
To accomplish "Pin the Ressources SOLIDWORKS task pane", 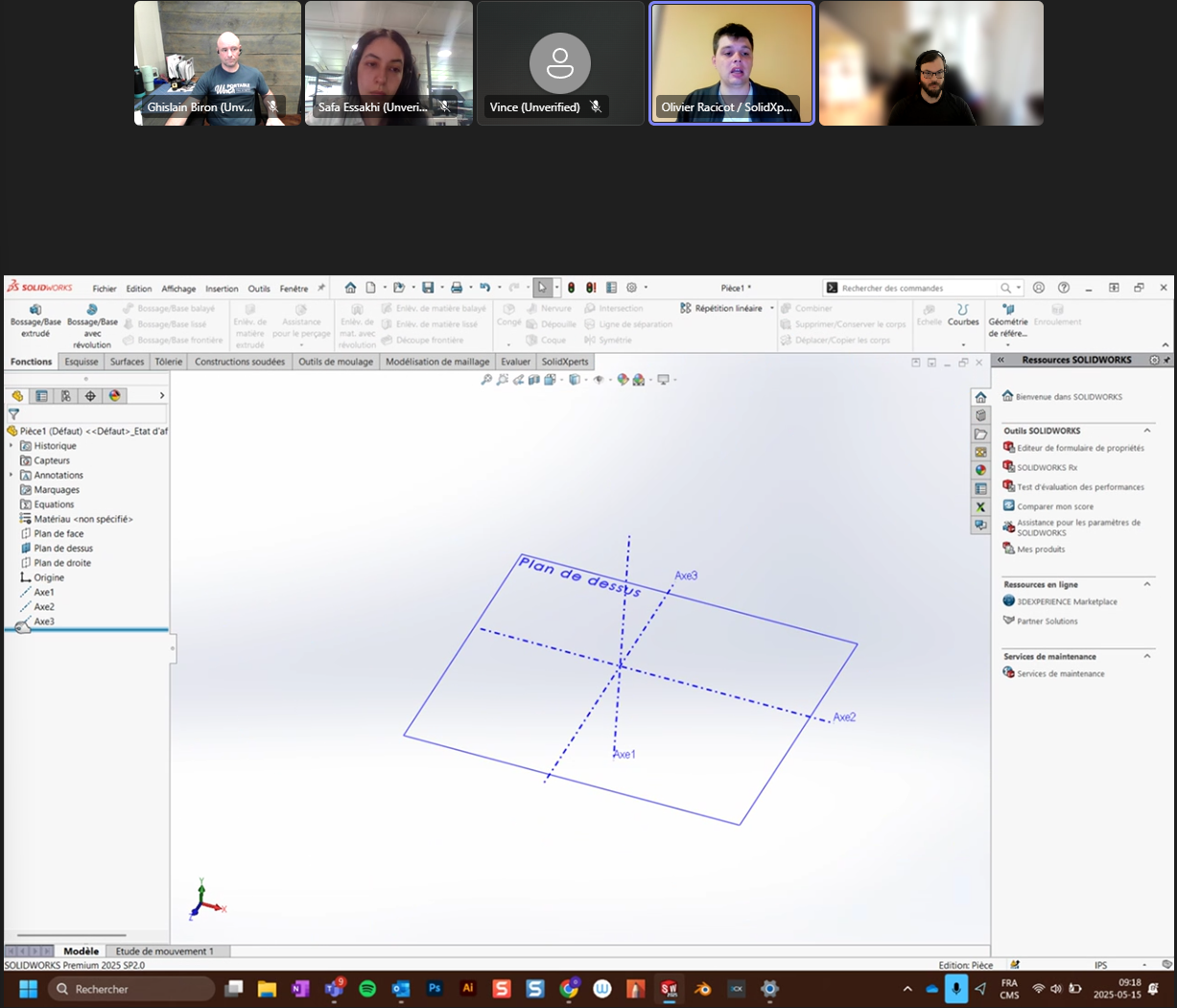I will (1166, 361).
